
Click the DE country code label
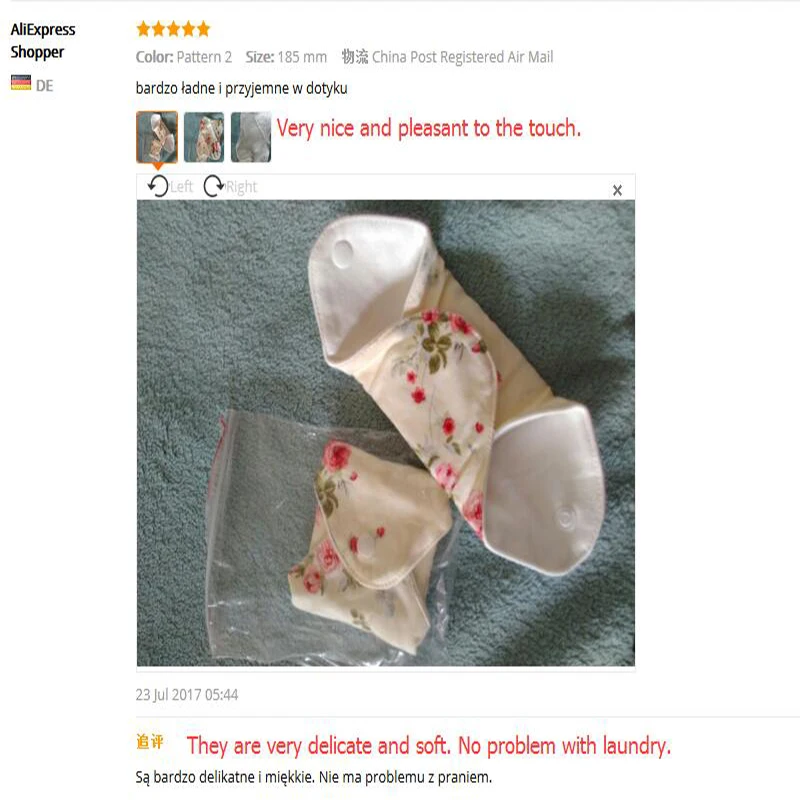tap(44, 85)
